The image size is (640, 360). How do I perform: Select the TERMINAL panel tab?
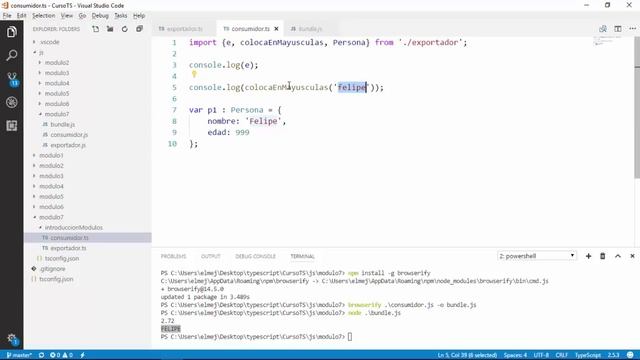(x=302, y=256)
